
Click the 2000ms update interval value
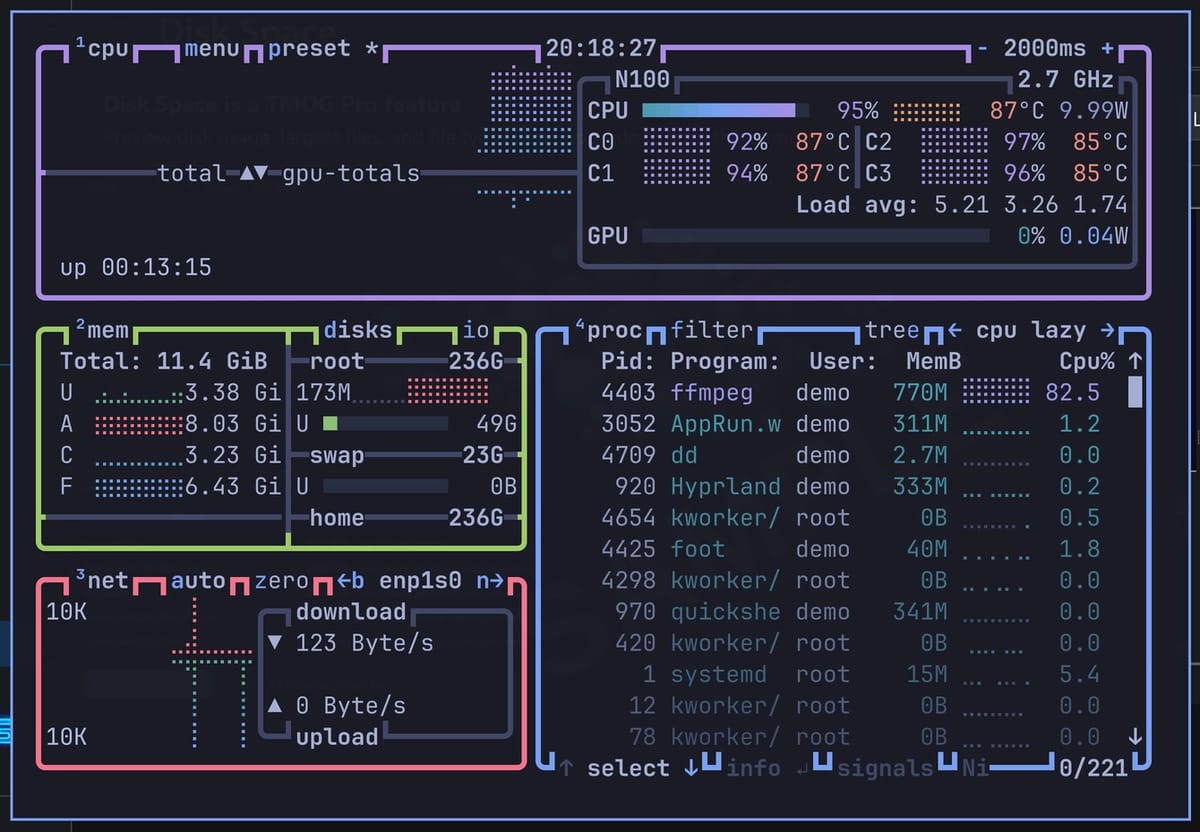tap(1045, 49)
